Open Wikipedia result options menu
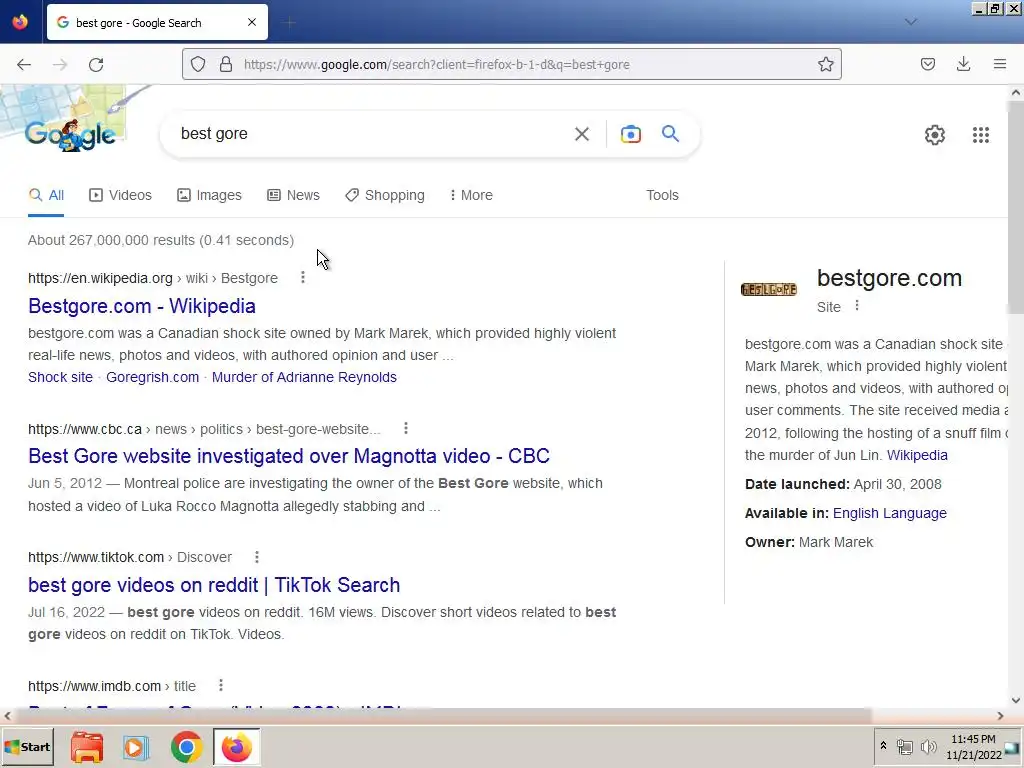Image resolution: width=1024 pixels, height=768 pixels. (302, 278)
